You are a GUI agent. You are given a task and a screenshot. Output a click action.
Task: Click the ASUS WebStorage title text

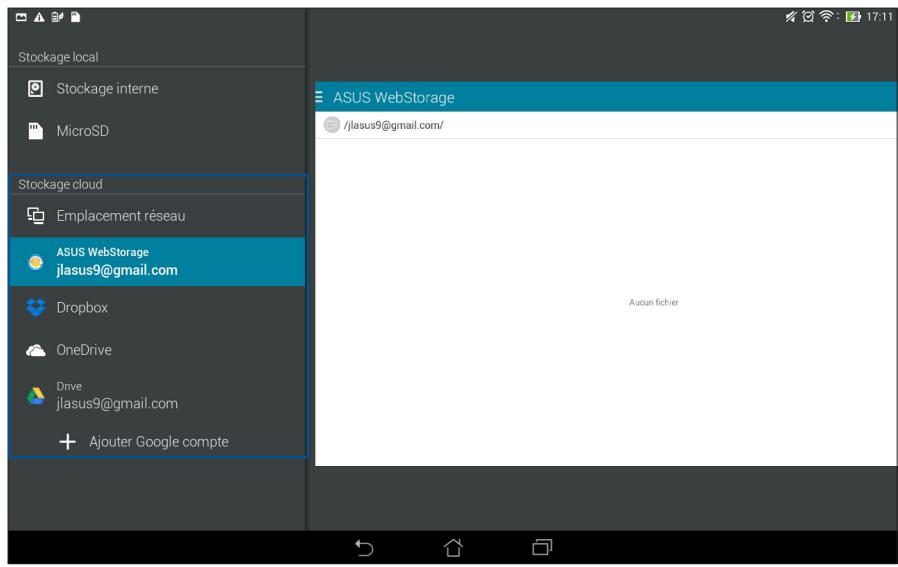(x=394, y=98)
